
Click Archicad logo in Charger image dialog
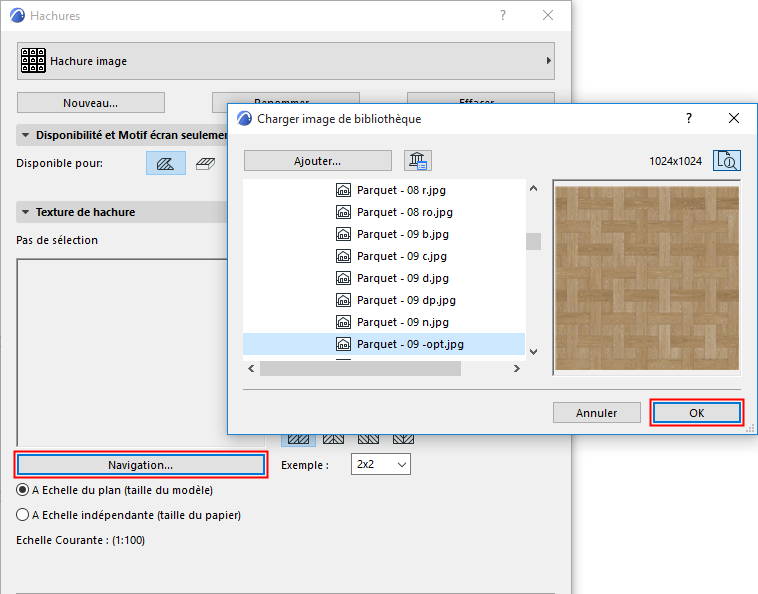coord(245,118)
